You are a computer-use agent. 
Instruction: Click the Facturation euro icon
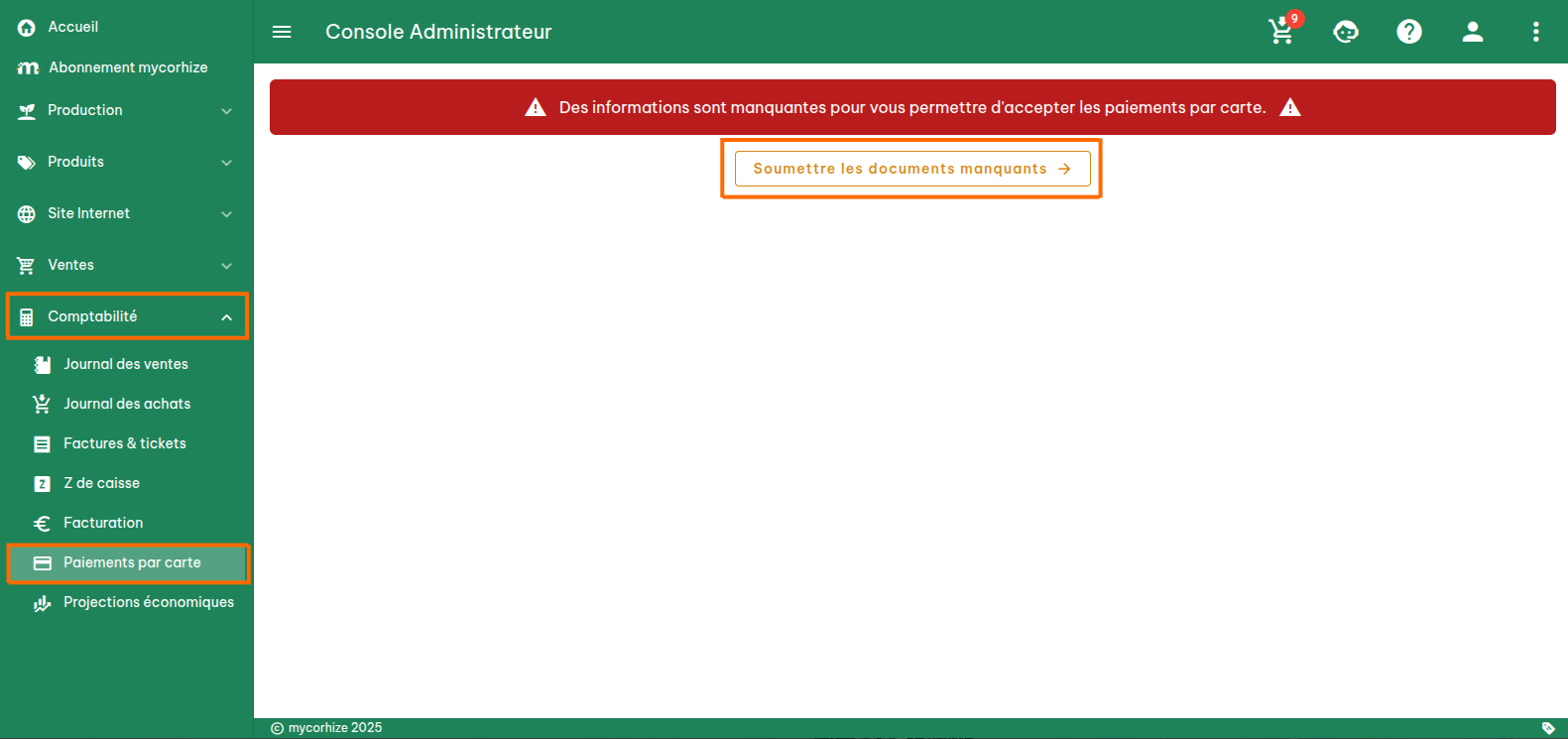pos(42,524)
